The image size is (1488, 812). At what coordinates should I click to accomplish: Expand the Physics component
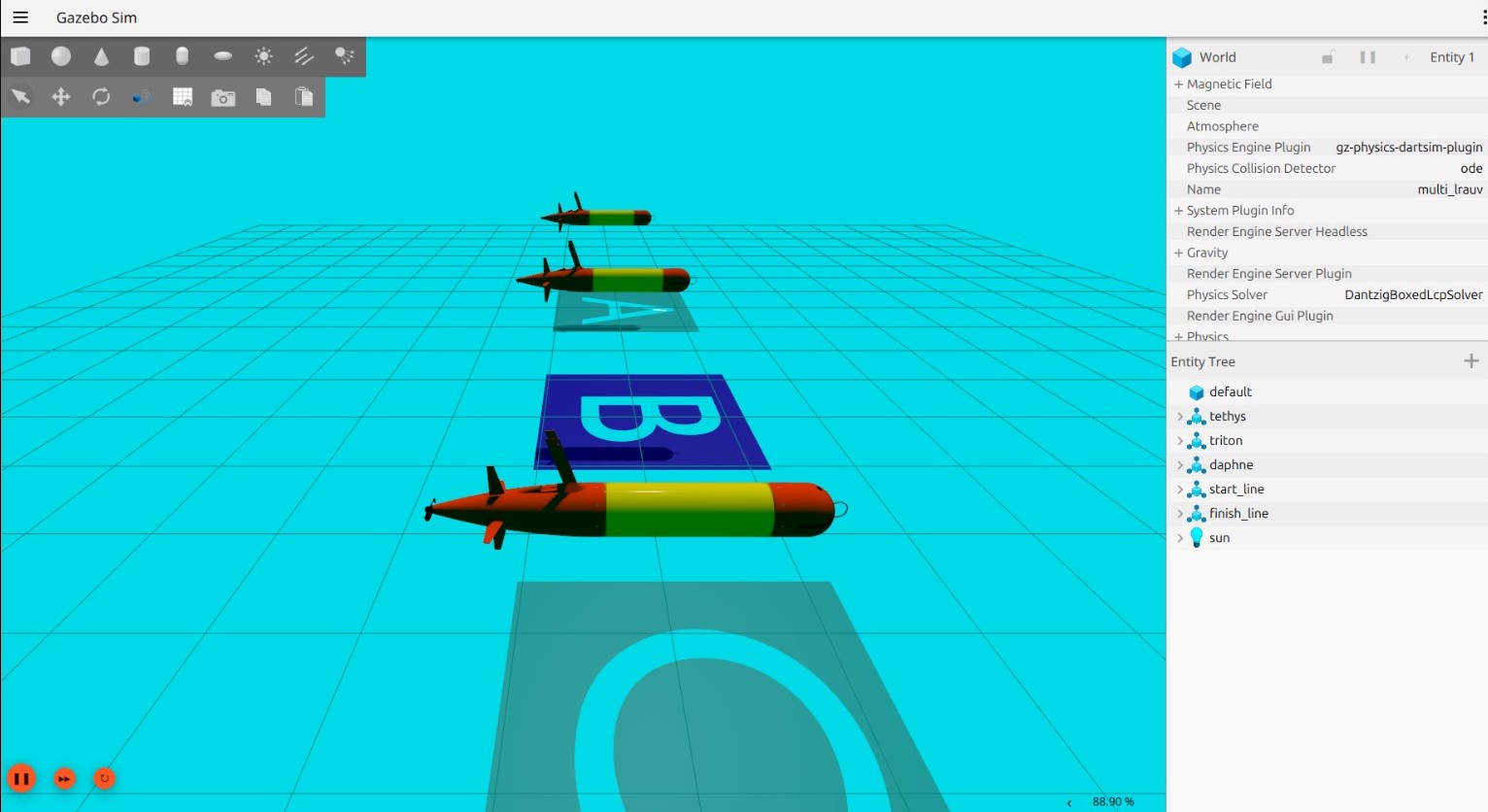(1178, 336)
